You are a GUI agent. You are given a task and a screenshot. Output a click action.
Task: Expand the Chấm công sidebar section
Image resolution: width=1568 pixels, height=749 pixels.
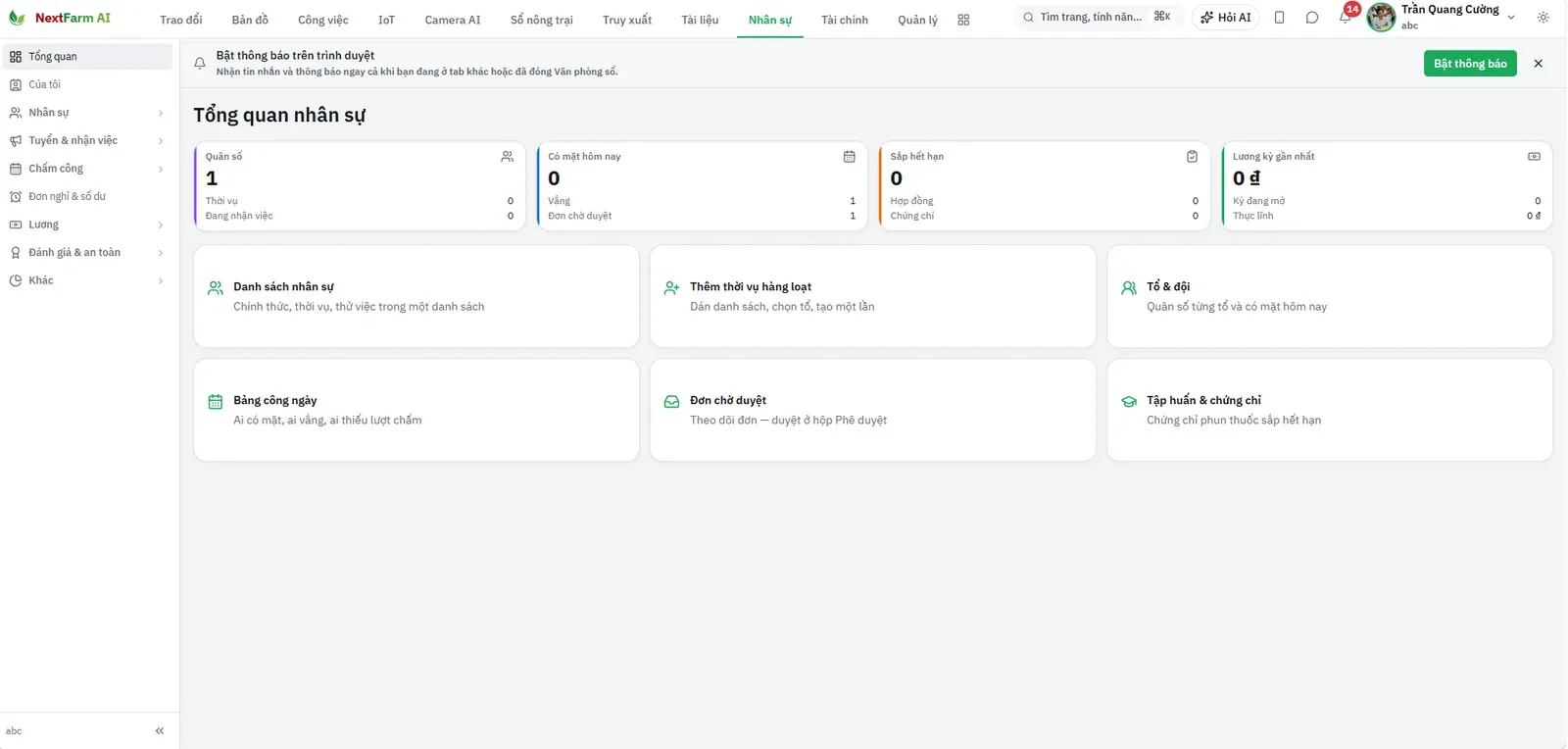pos(86,169)
